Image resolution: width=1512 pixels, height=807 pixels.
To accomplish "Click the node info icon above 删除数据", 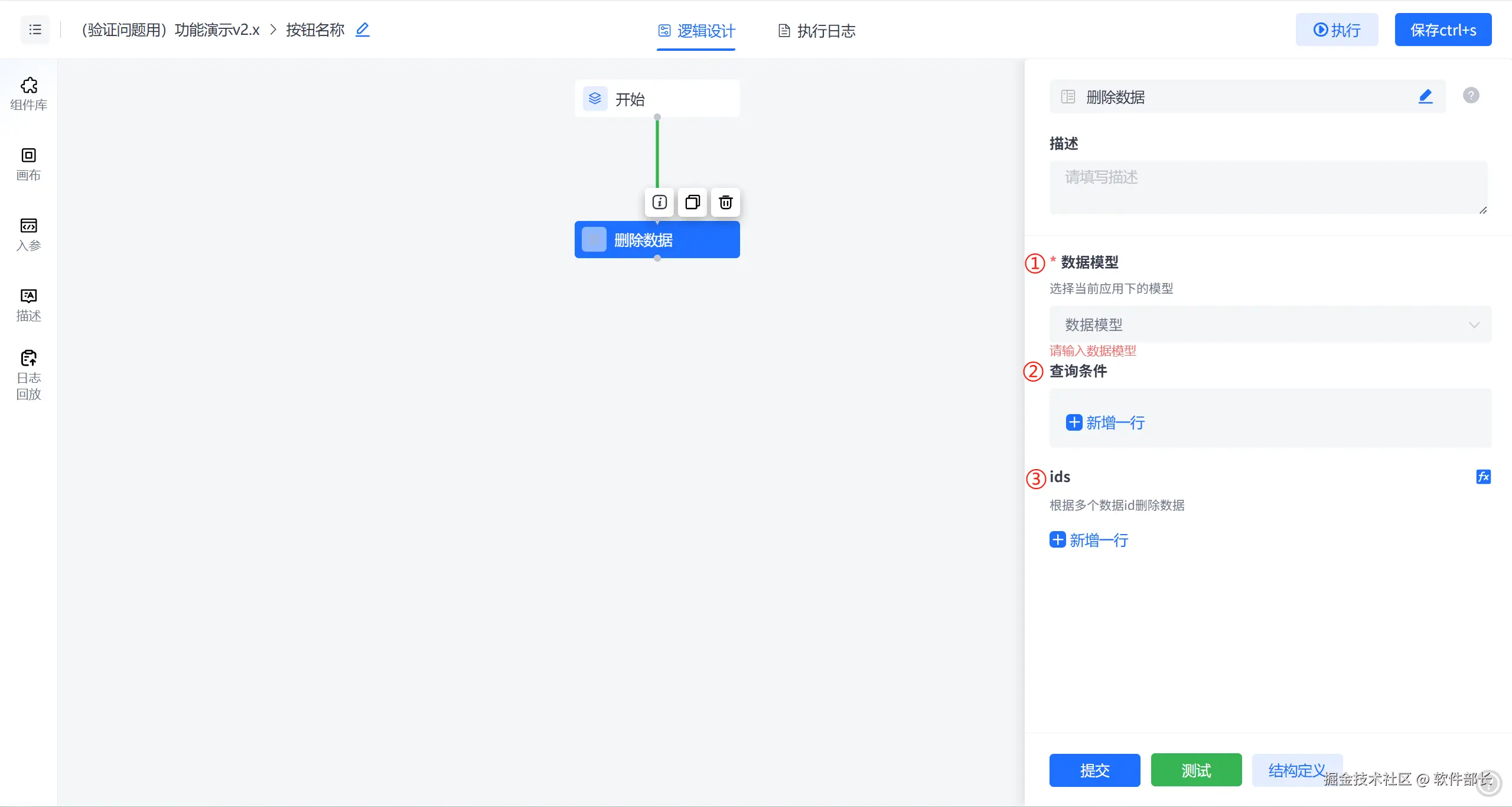I will [659, 203].
